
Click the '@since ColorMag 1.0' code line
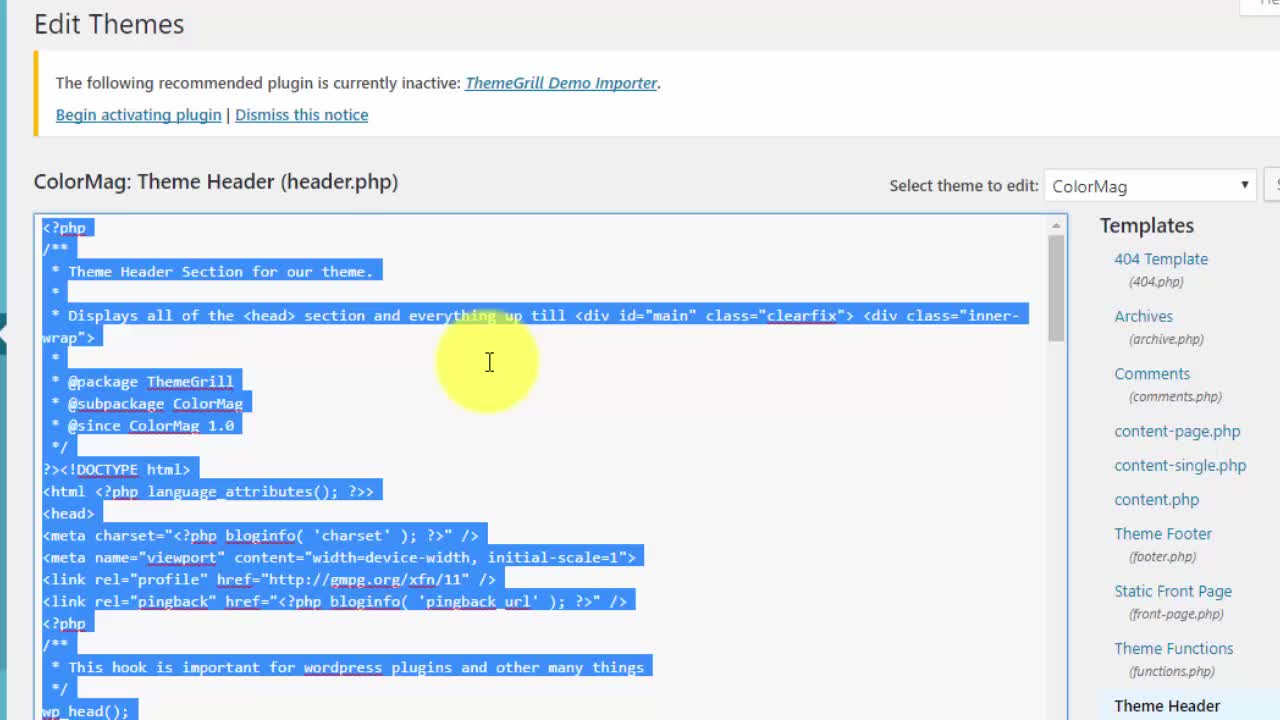[142, 426]
